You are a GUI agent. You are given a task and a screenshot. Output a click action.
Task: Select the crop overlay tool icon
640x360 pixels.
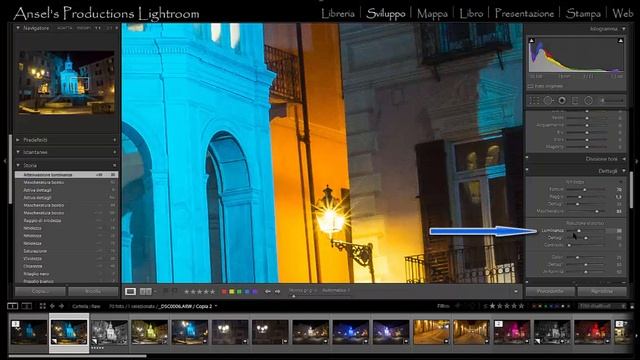click(534, 100)
